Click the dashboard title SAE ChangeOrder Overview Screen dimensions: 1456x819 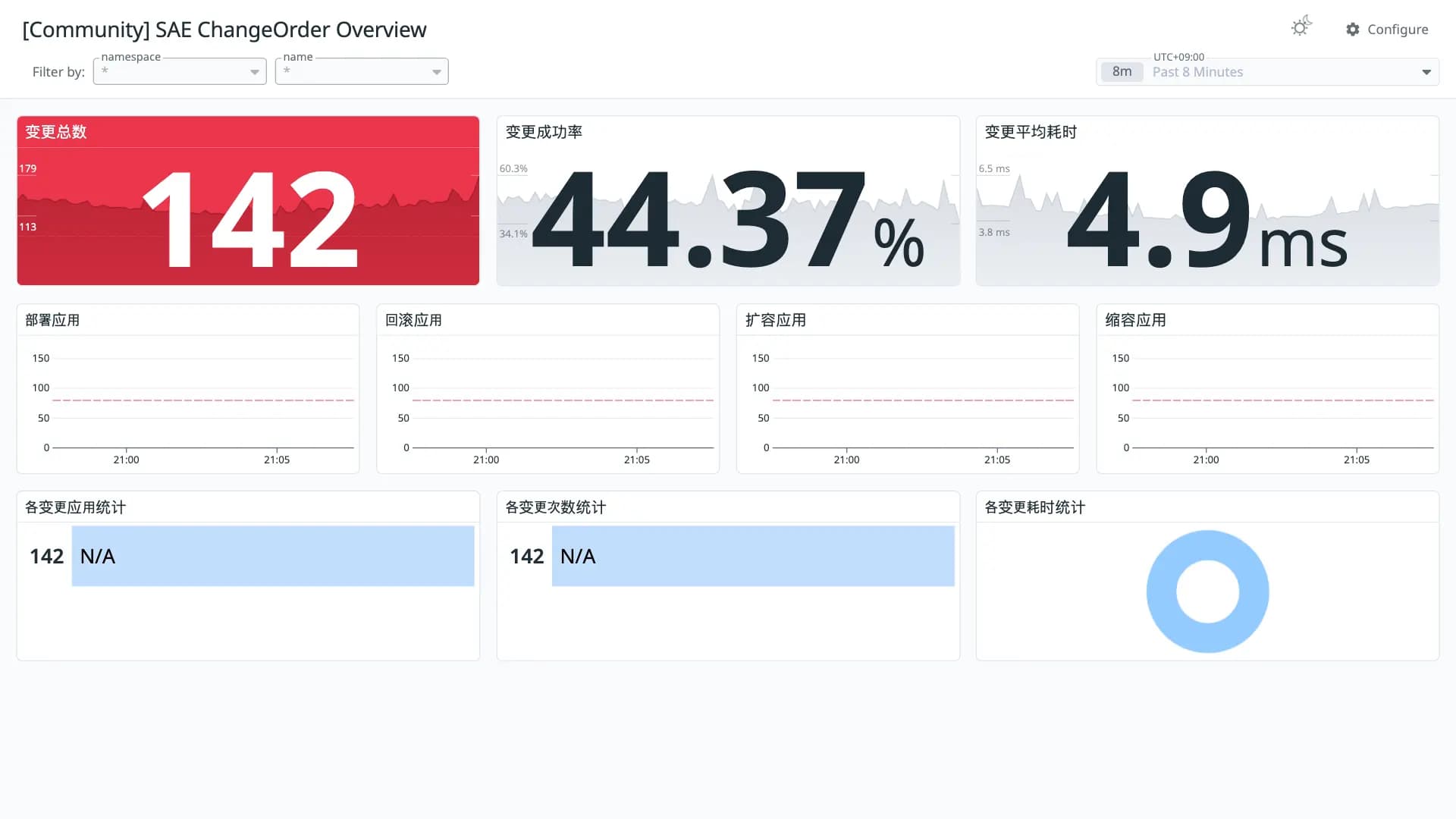click(224, 30)
